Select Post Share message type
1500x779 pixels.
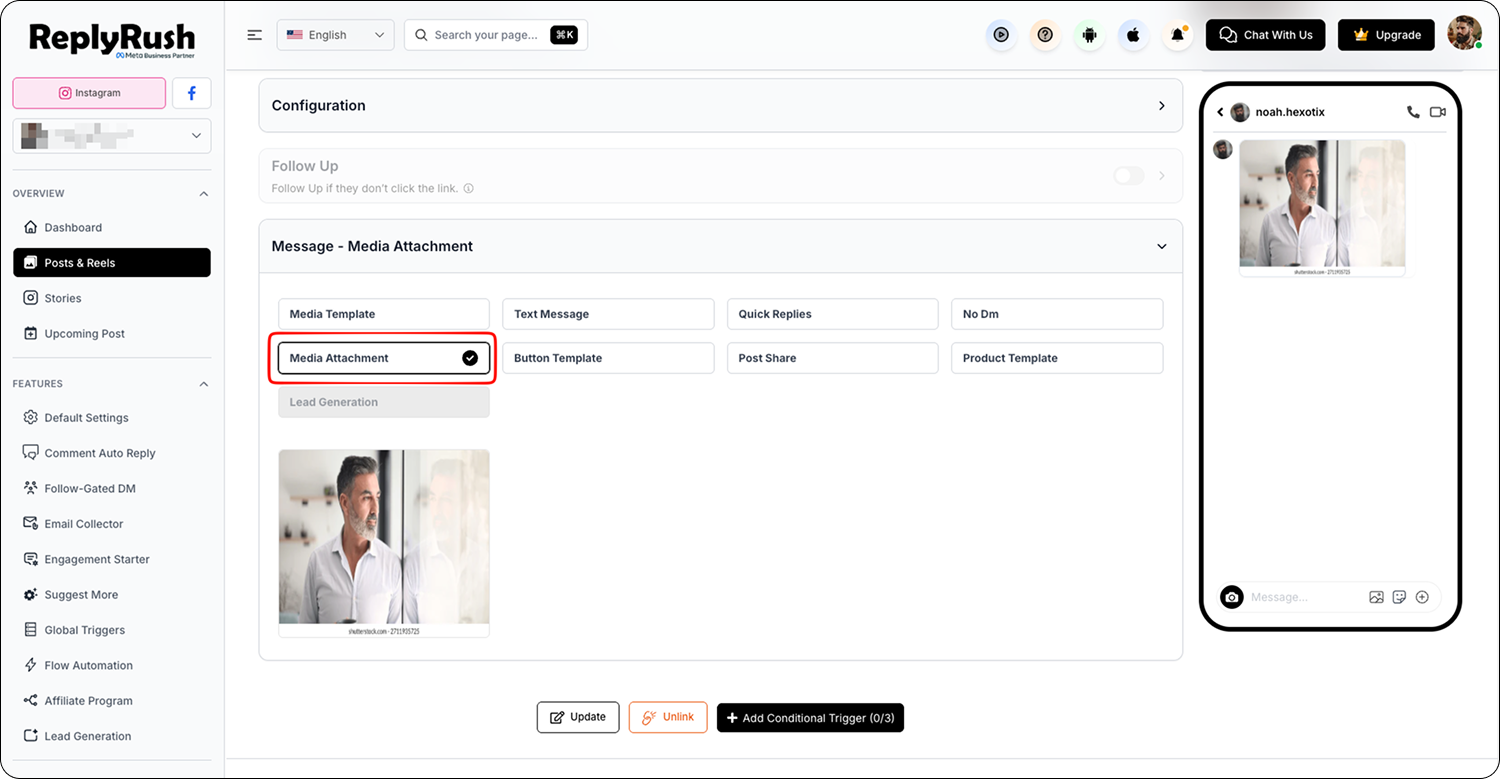[x=833, y=358]
